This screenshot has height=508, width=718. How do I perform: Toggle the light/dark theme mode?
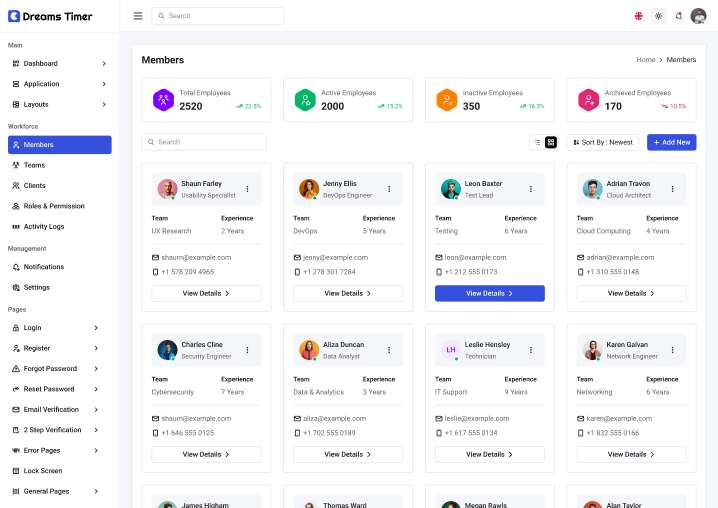[658, 16]
